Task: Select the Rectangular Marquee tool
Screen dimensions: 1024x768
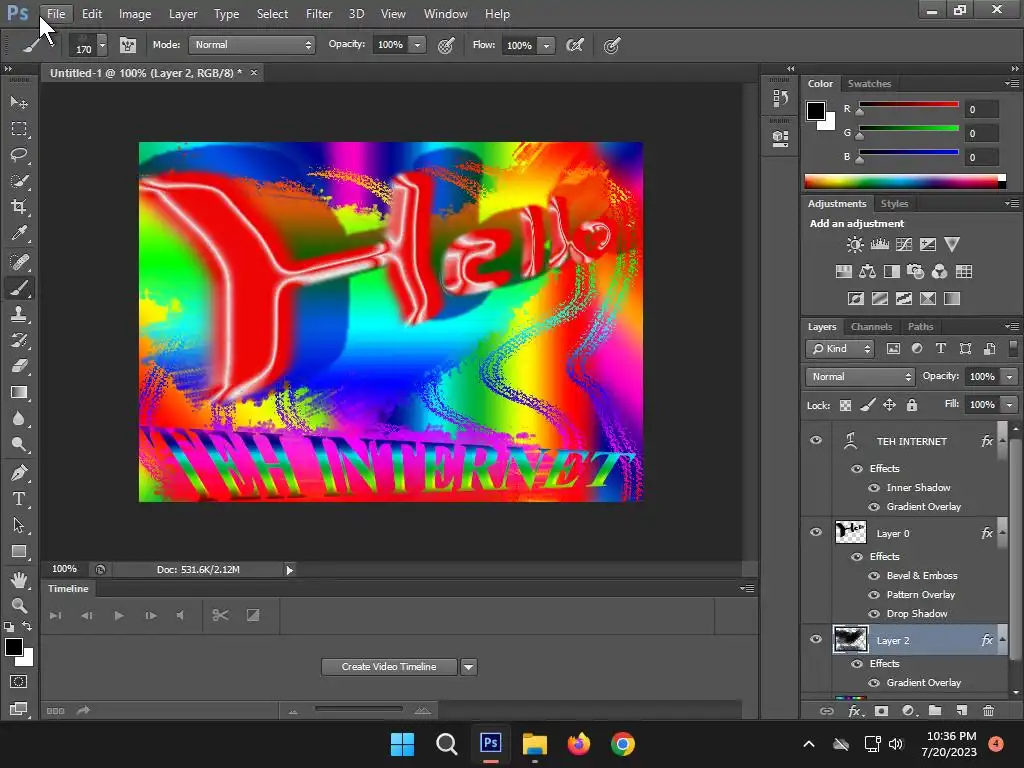Action: pyautogui.click(x=19, y=129)
